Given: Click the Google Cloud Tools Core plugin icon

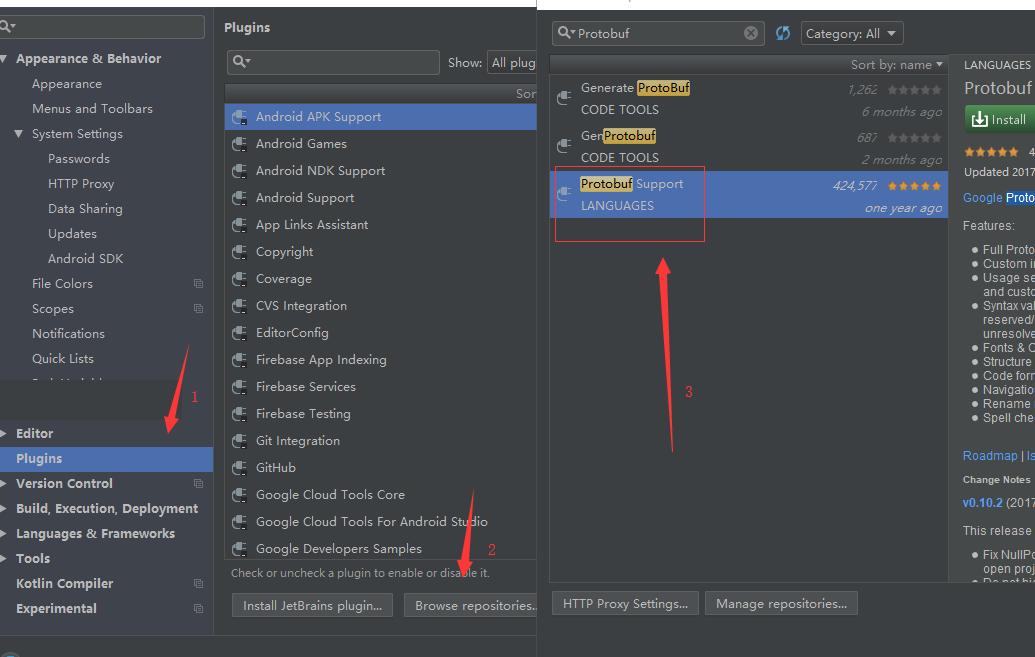Looking at the screenshot, I should click(x=240, y=495).
